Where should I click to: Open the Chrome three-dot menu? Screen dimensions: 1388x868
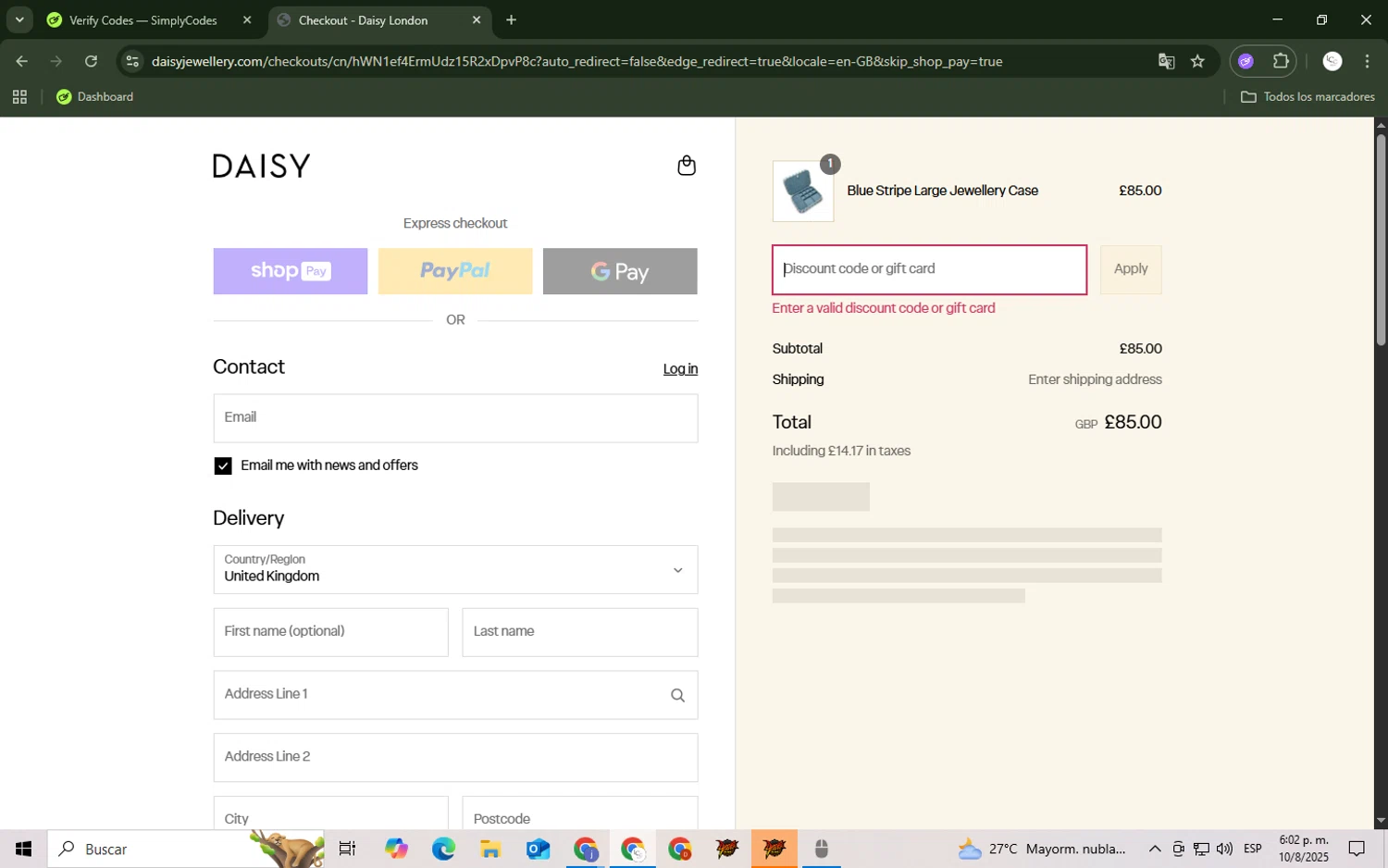point(1367,61)
